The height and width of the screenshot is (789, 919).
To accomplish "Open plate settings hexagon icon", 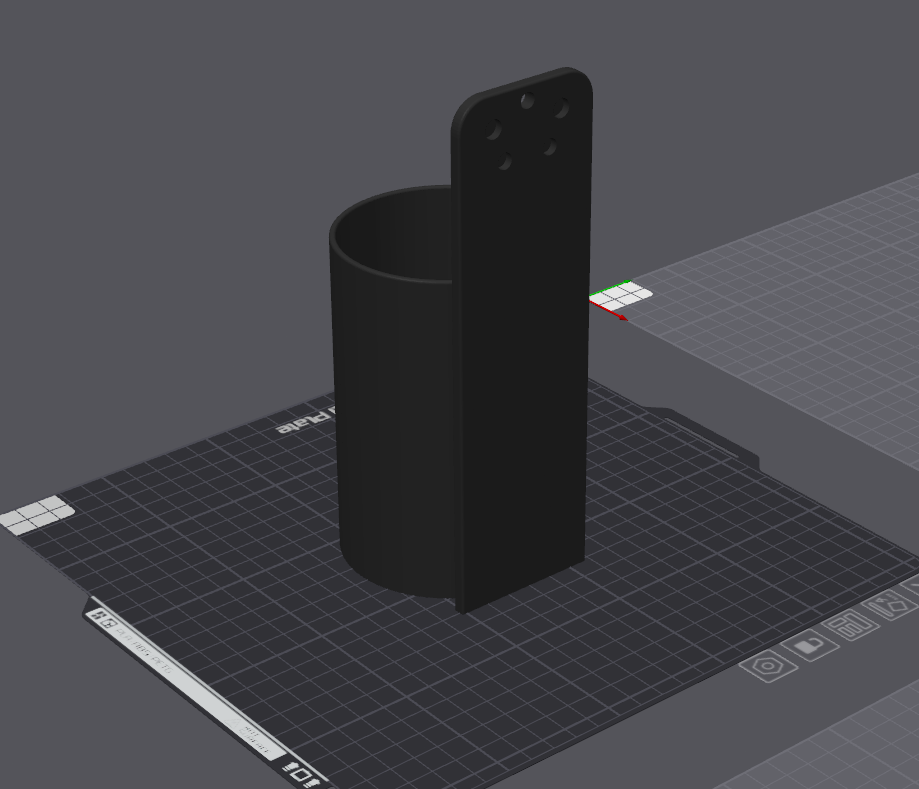I will pyautogui.click(x=767, y=666).
